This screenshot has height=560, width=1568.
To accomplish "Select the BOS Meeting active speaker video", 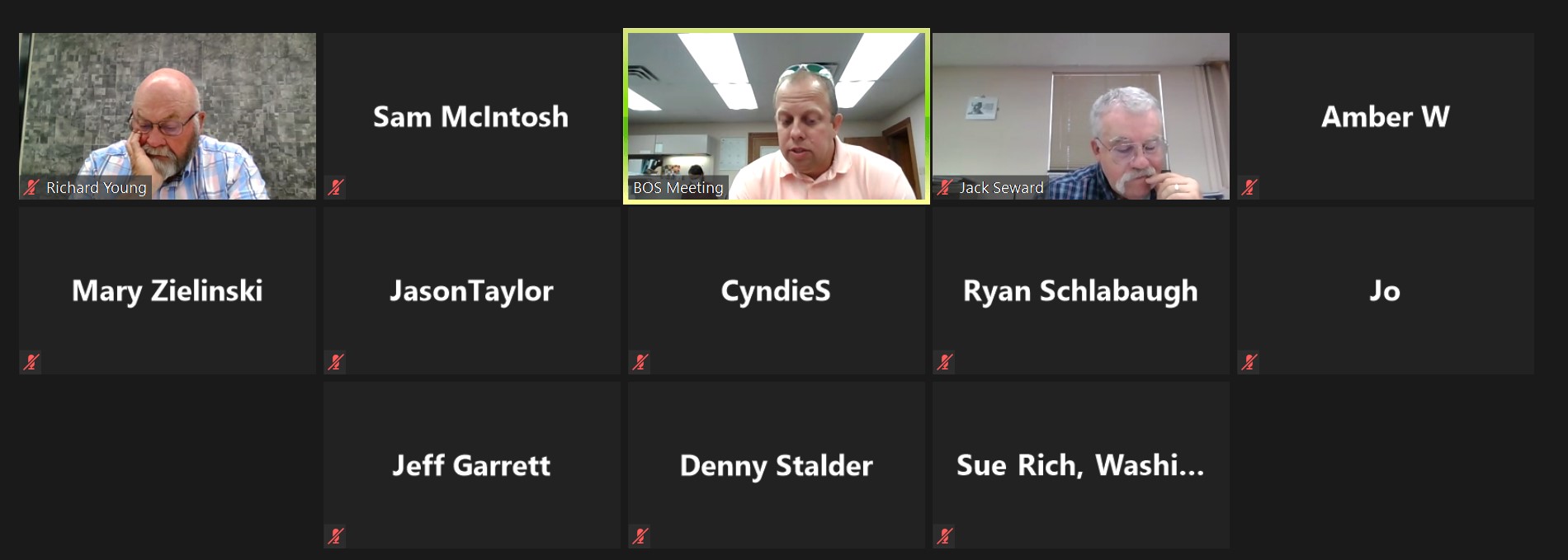I will tap(777, 116).
